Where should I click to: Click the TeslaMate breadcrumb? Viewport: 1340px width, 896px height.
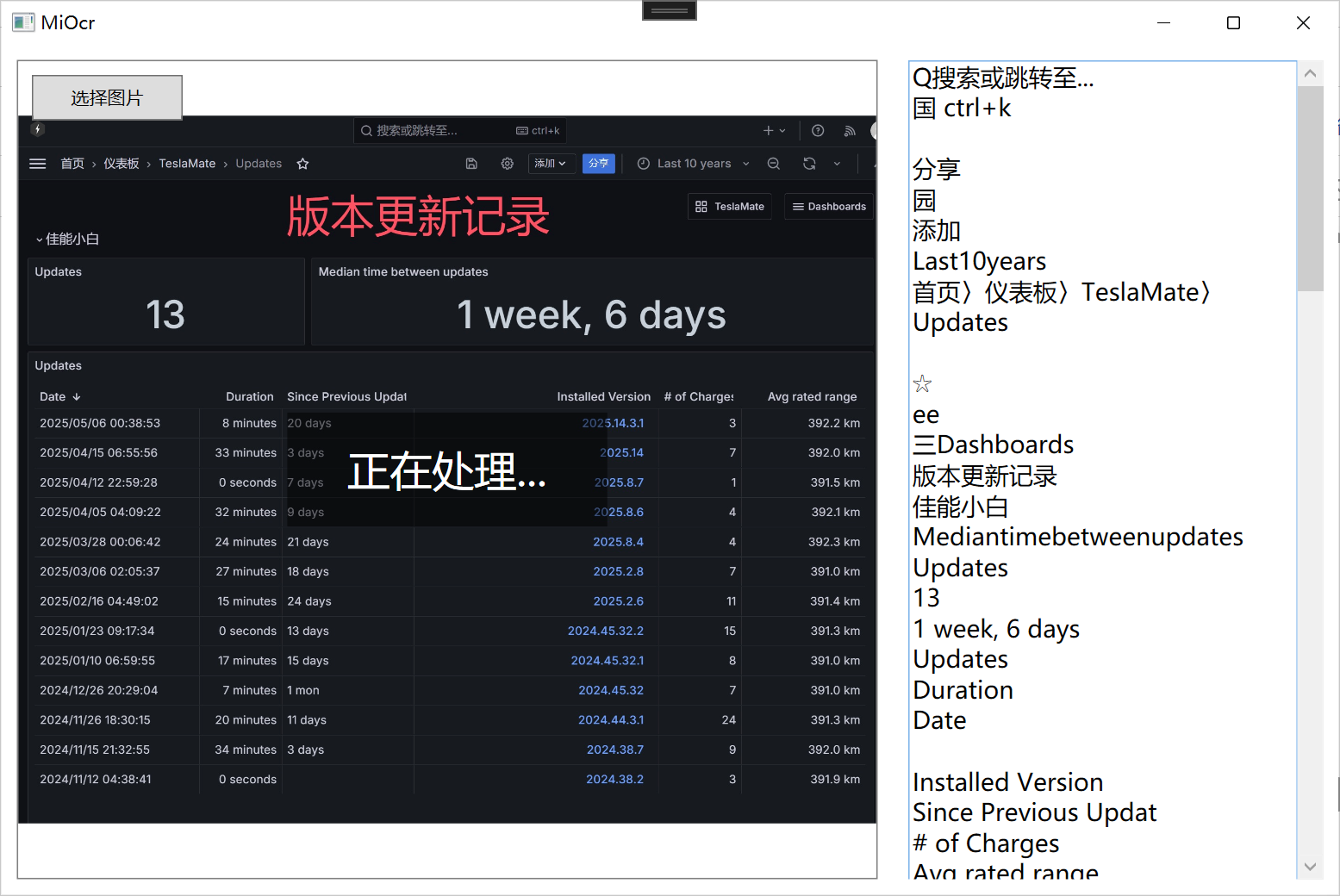click(187, 164)
